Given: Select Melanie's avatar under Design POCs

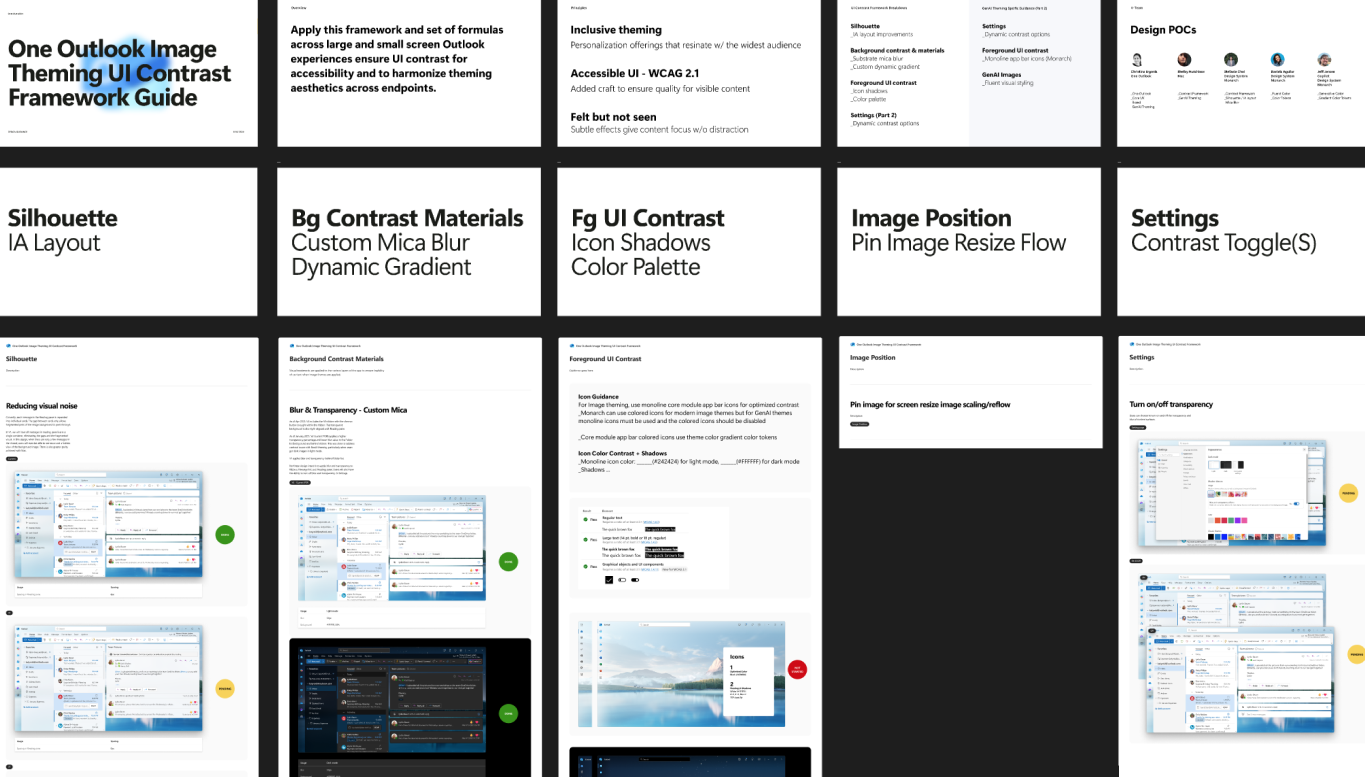Looking at the screenshot, I should (1231, 59).
